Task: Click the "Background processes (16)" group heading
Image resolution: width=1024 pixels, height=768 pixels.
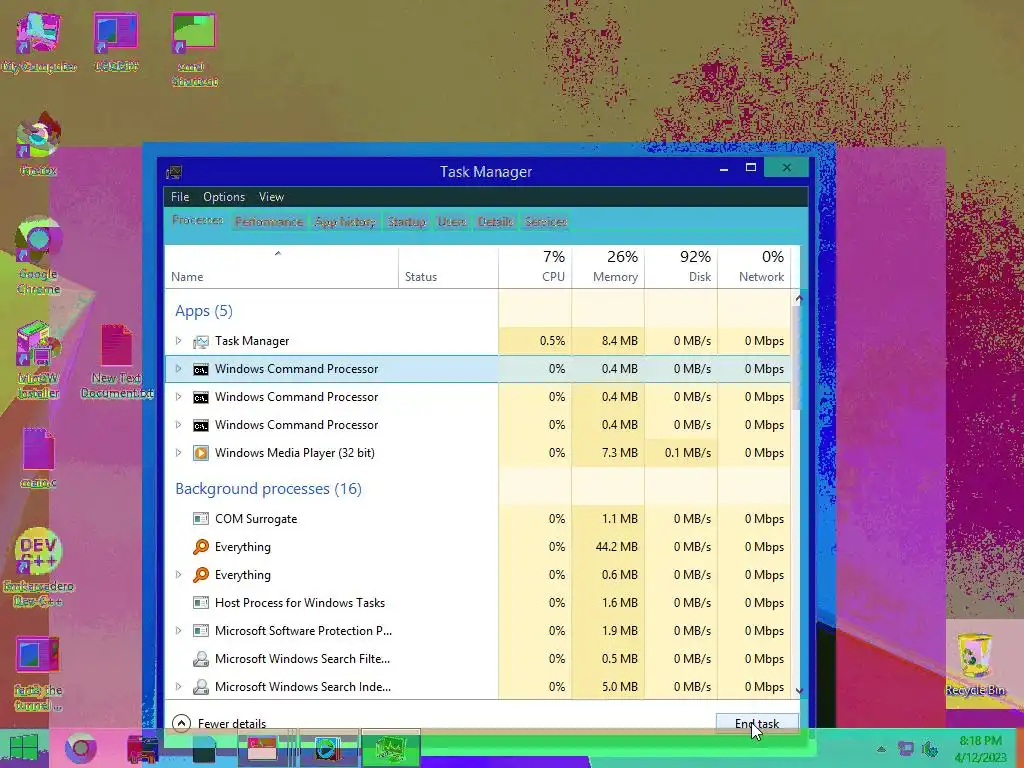Action: coord(268,488)
